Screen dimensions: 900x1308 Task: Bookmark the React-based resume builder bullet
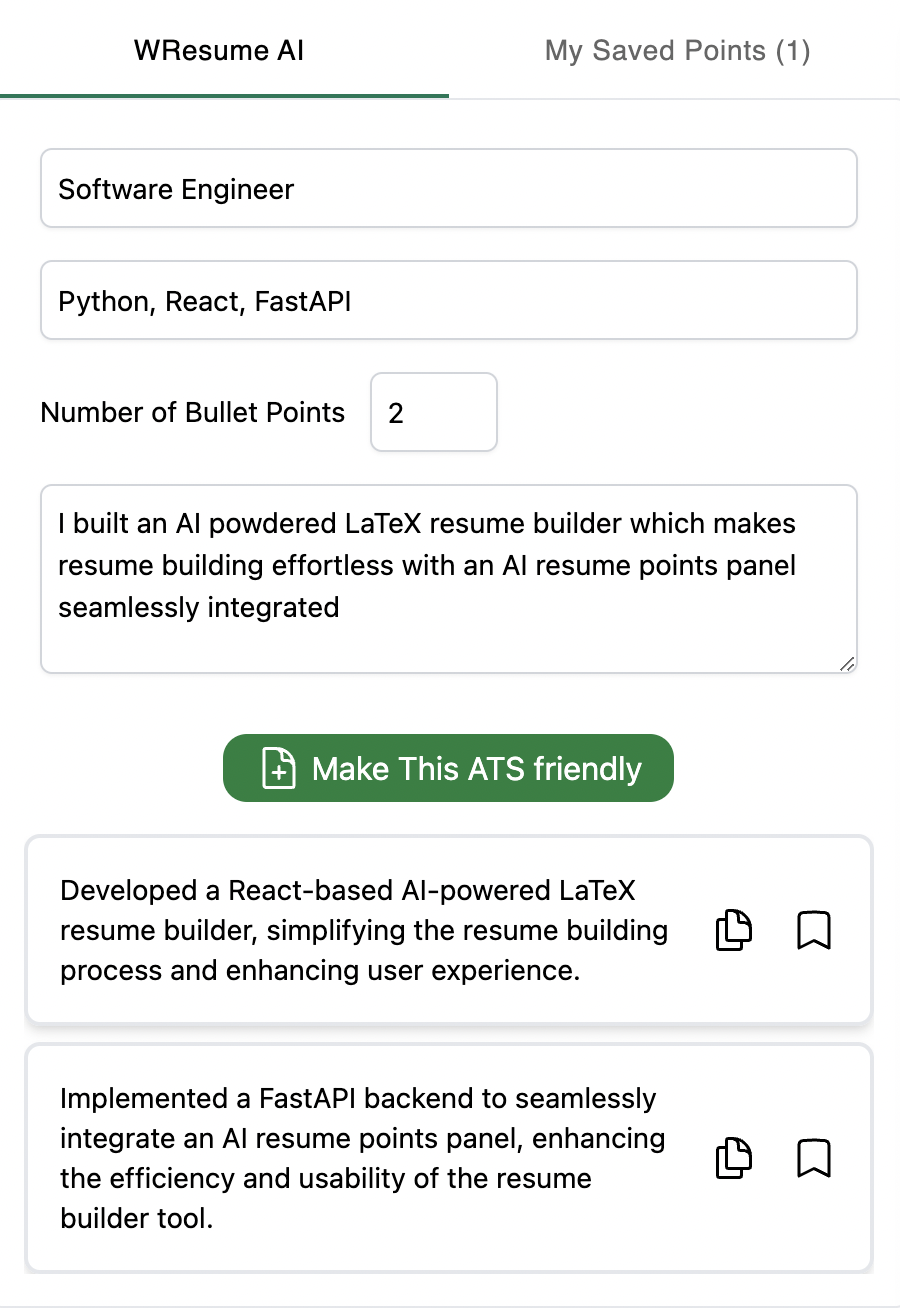814,930
